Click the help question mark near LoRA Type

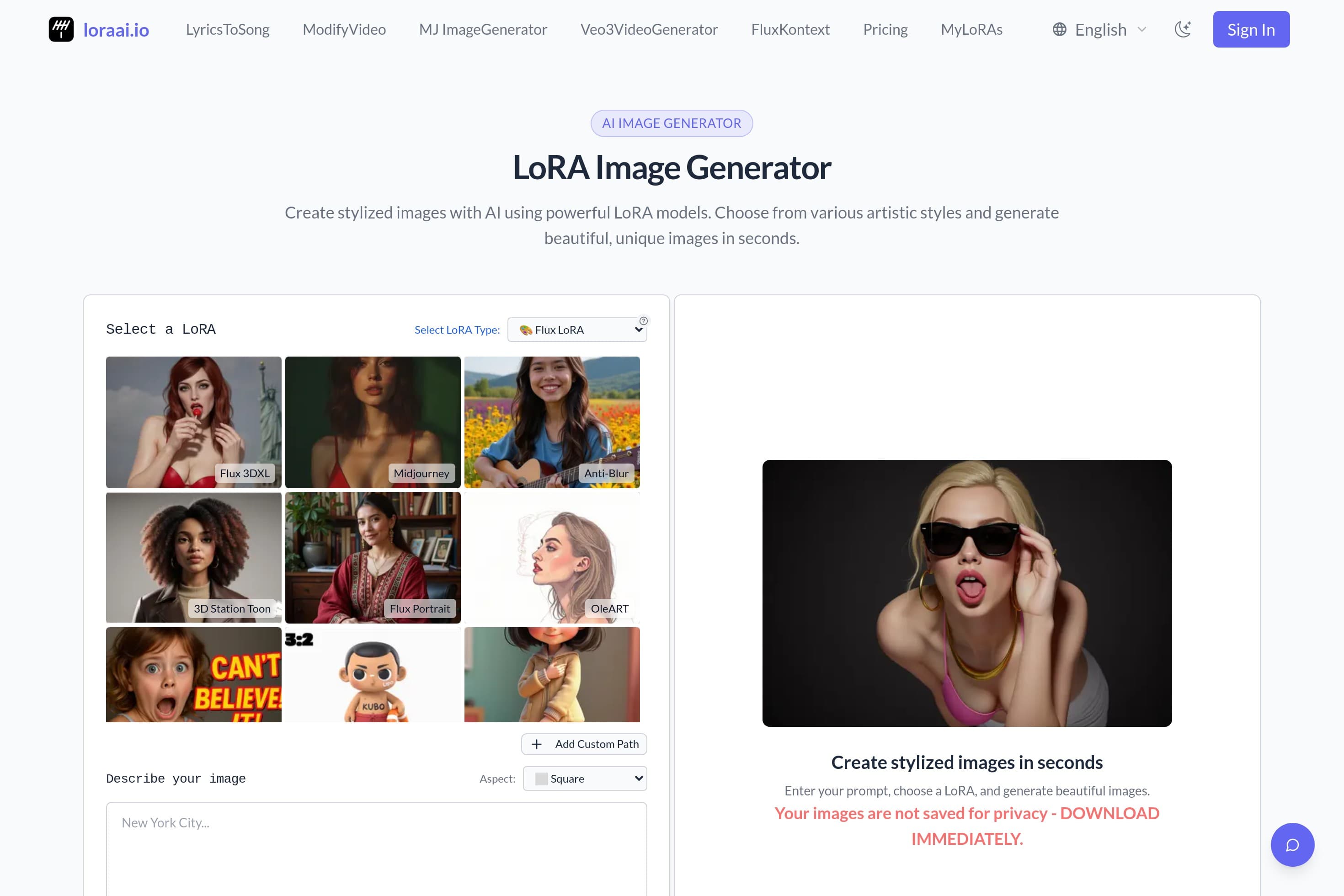[644, 320]
